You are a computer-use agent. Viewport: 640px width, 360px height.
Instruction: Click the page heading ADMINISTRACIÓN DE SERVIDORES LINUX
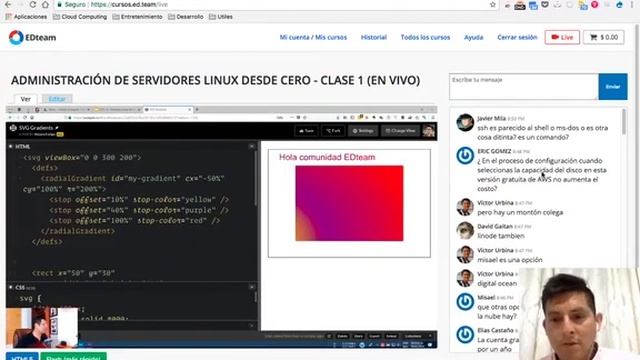coord(216,80)
